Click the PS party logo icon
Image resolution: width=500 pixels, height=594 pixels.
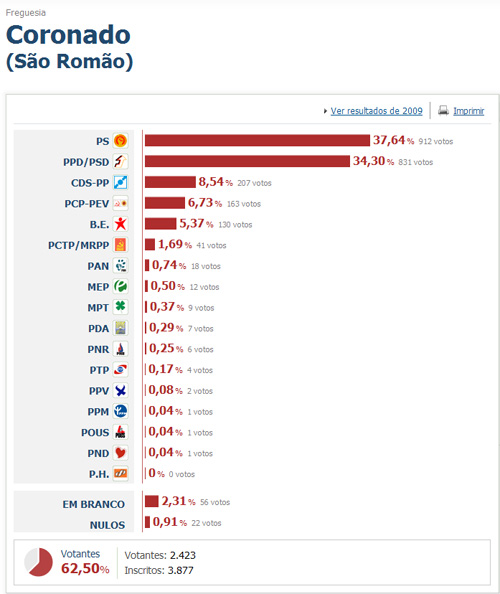120,141
